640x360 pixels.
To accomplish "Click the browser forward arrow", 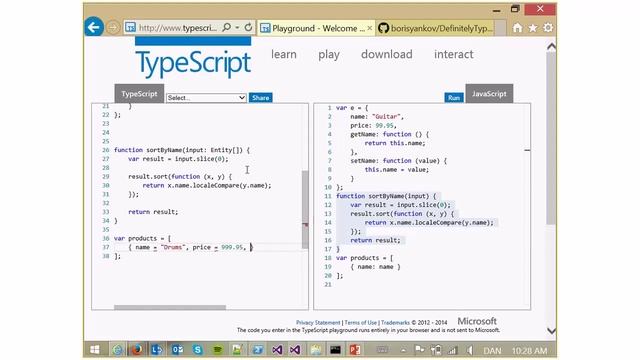I will [x=113, y=28].
